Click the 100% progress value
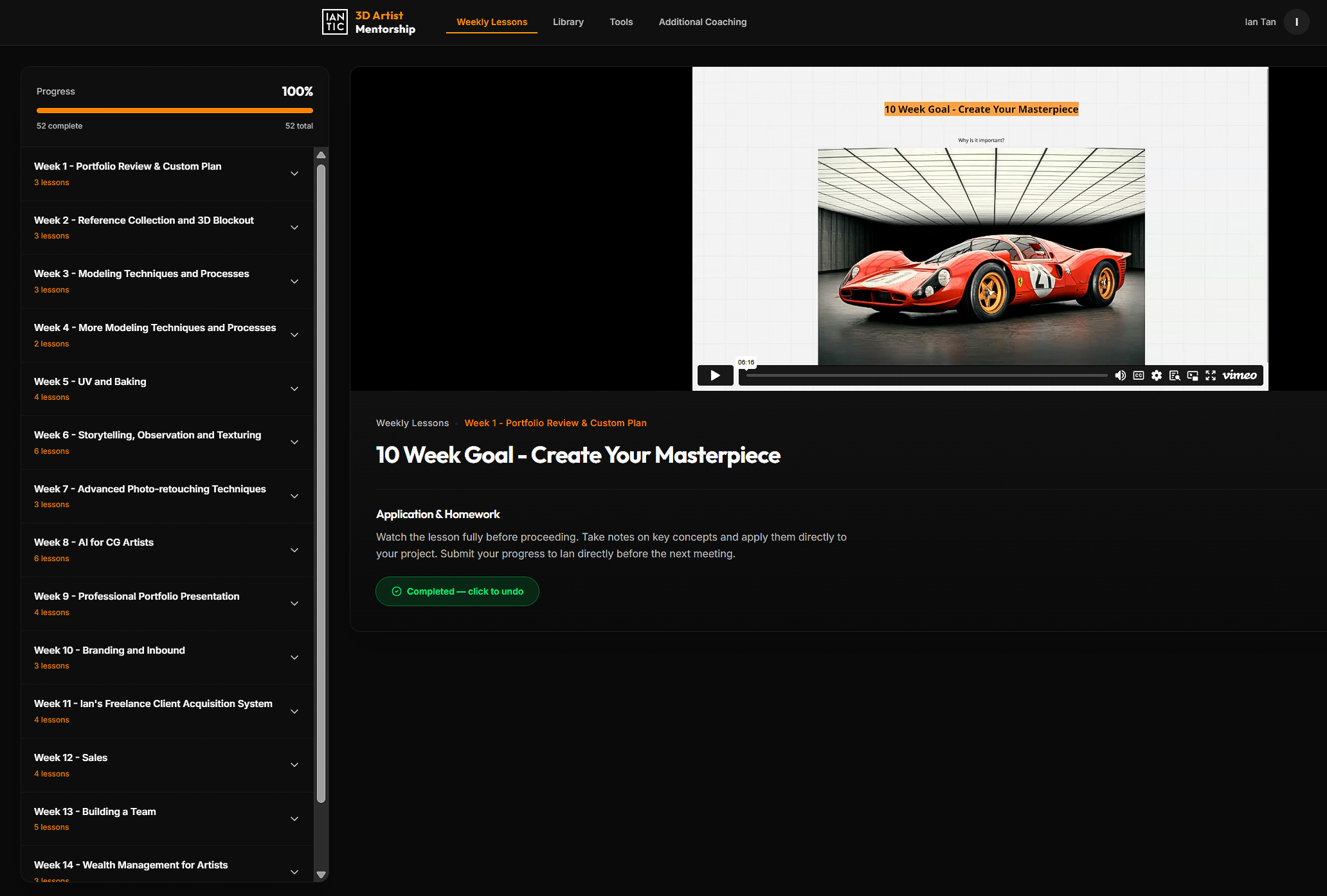The height and width of the screenshot is (896, 1327). (x=297, y=91)
